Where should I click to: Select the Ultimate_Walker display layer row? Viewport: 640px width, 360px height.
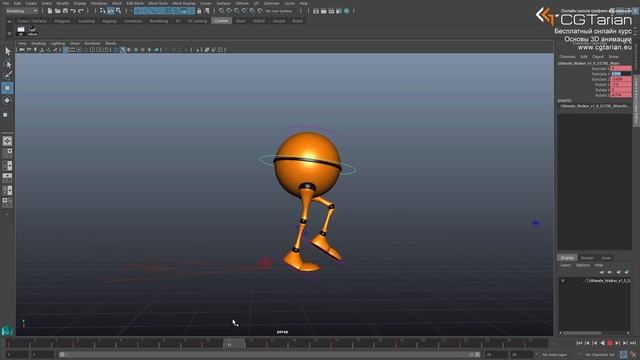(x=595, y=281)
